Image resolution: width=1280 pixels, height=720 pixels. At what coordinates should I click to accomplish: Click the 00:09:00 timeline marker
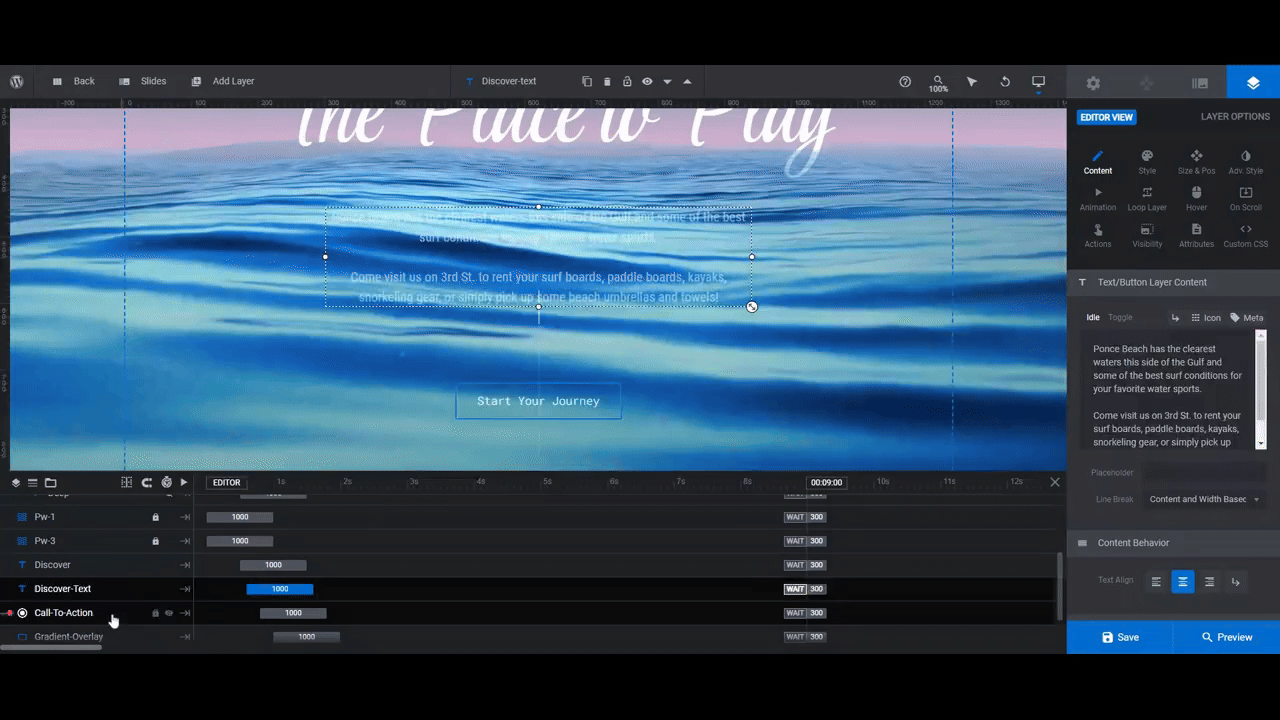(x=826, y=482)
